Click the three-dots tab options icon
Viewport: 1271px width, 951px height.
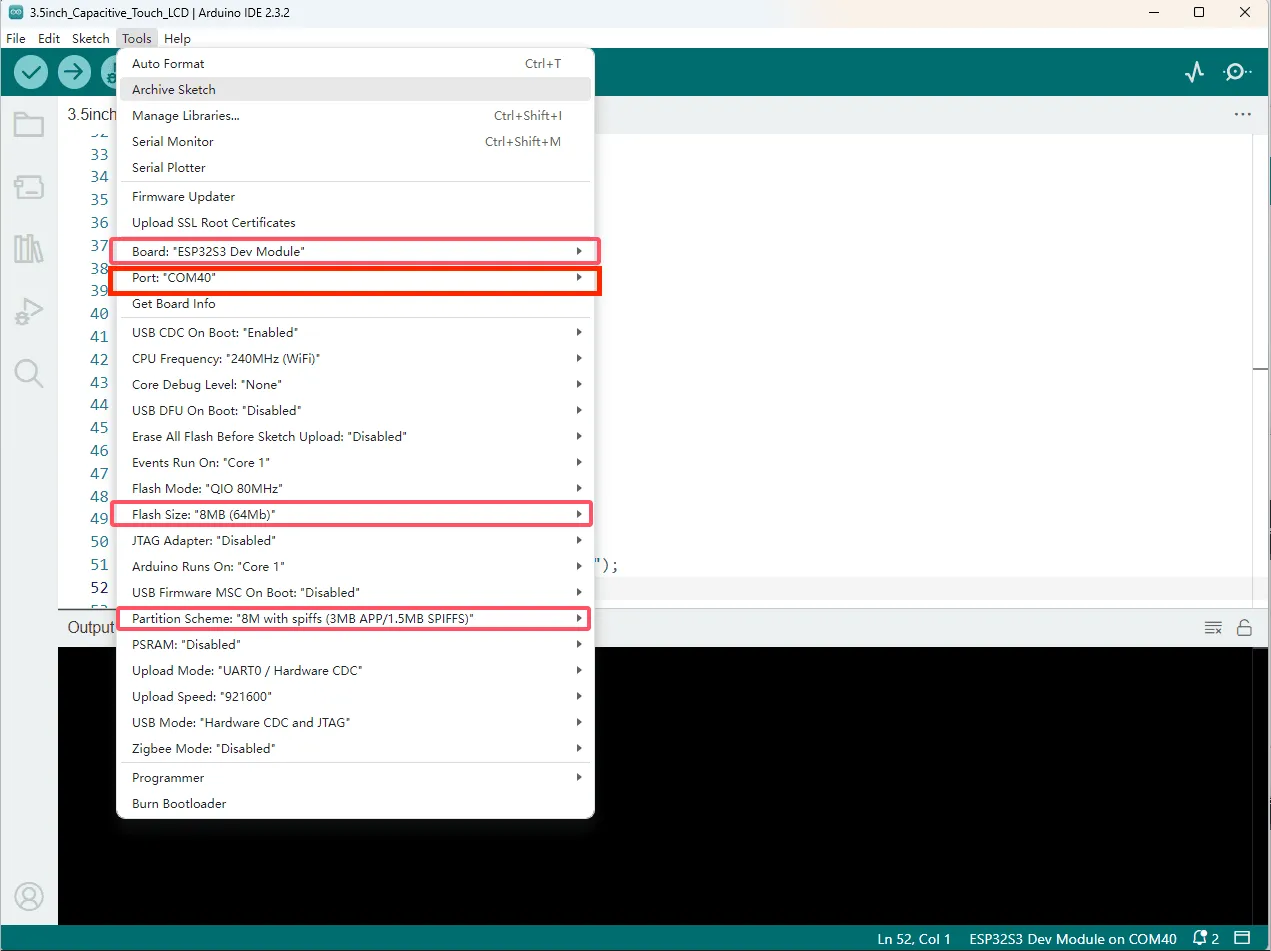click(1243, 114)
